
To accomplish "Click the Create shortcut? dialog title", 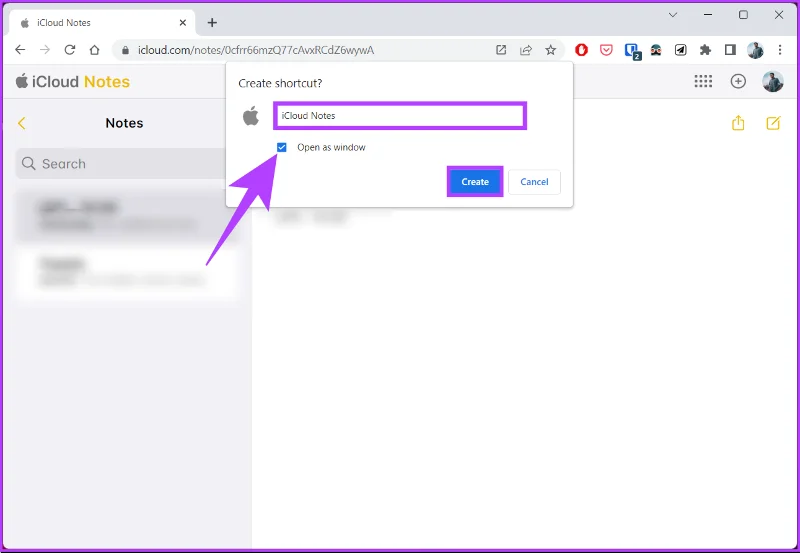I will tap(280, 83).
